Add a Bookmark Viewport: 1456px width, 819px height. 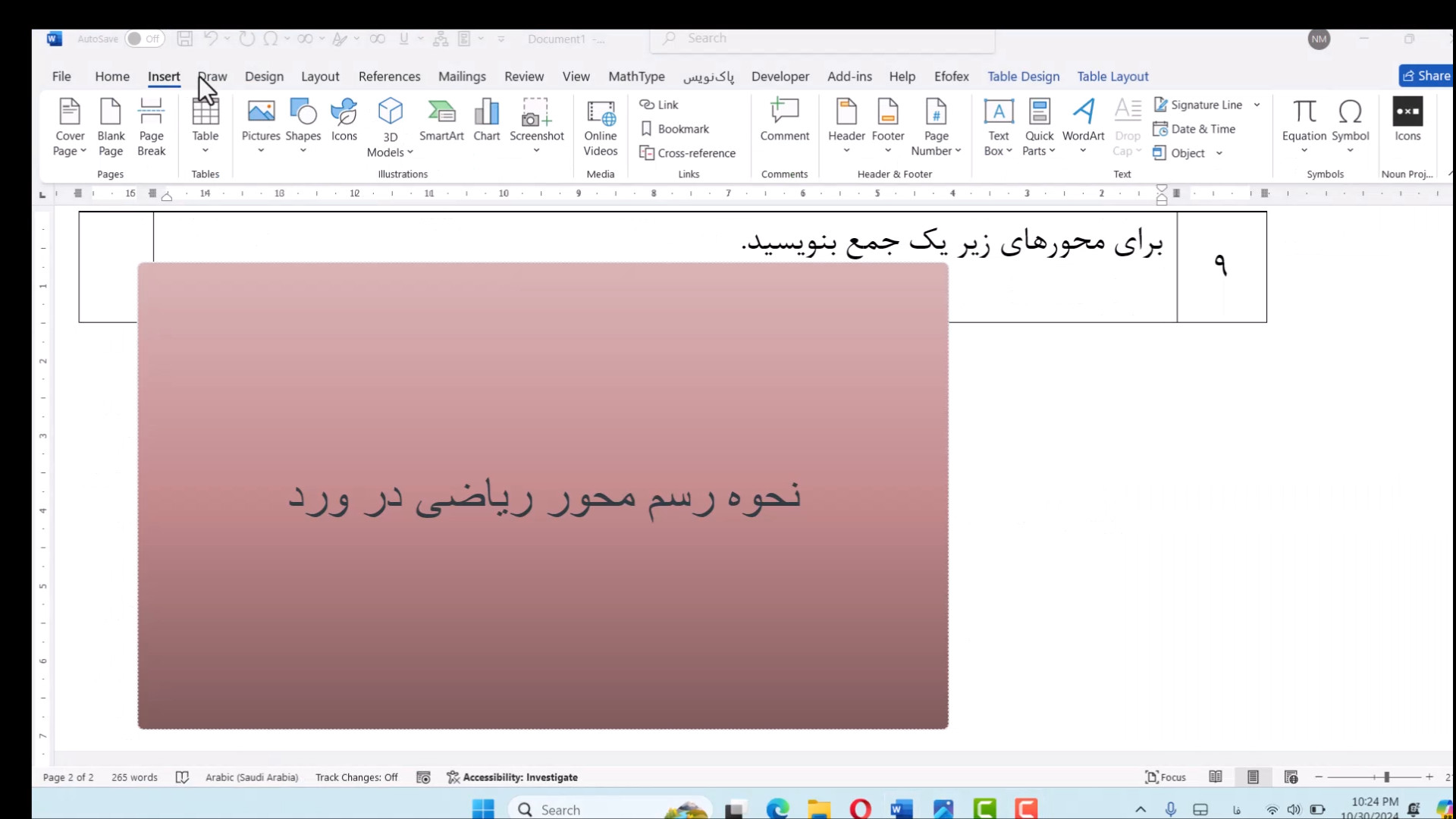(x=675, y=129)
